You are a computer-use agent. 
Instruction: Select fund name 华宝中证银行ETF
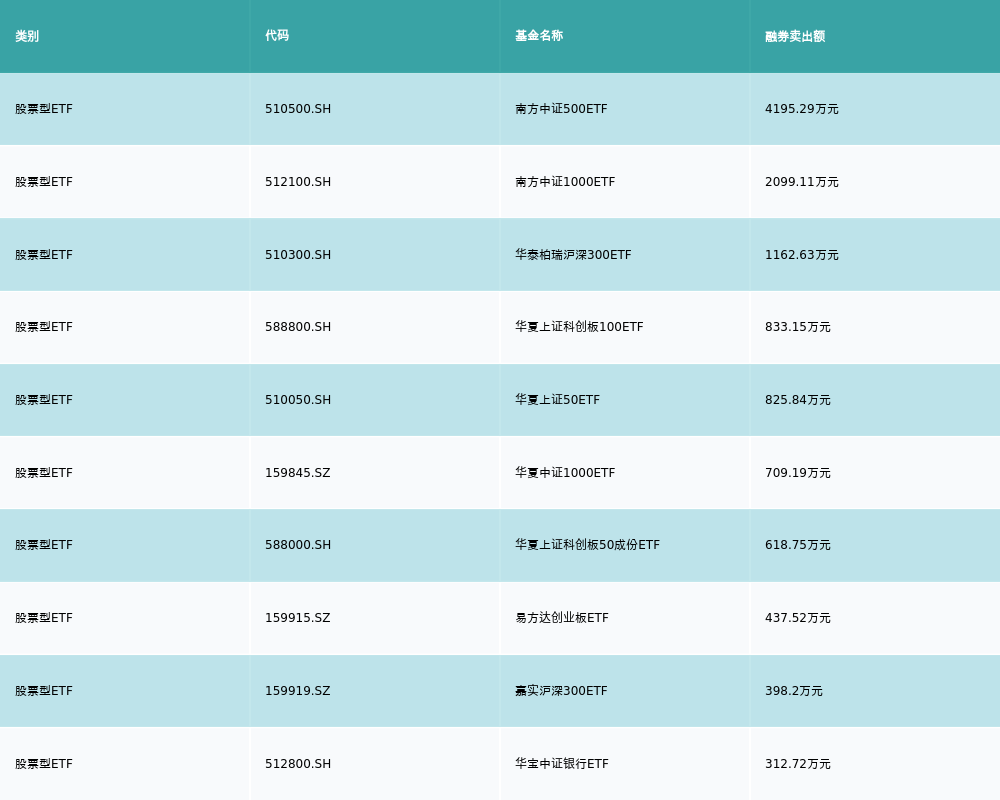pyautogui.click(x=562, y=764)
